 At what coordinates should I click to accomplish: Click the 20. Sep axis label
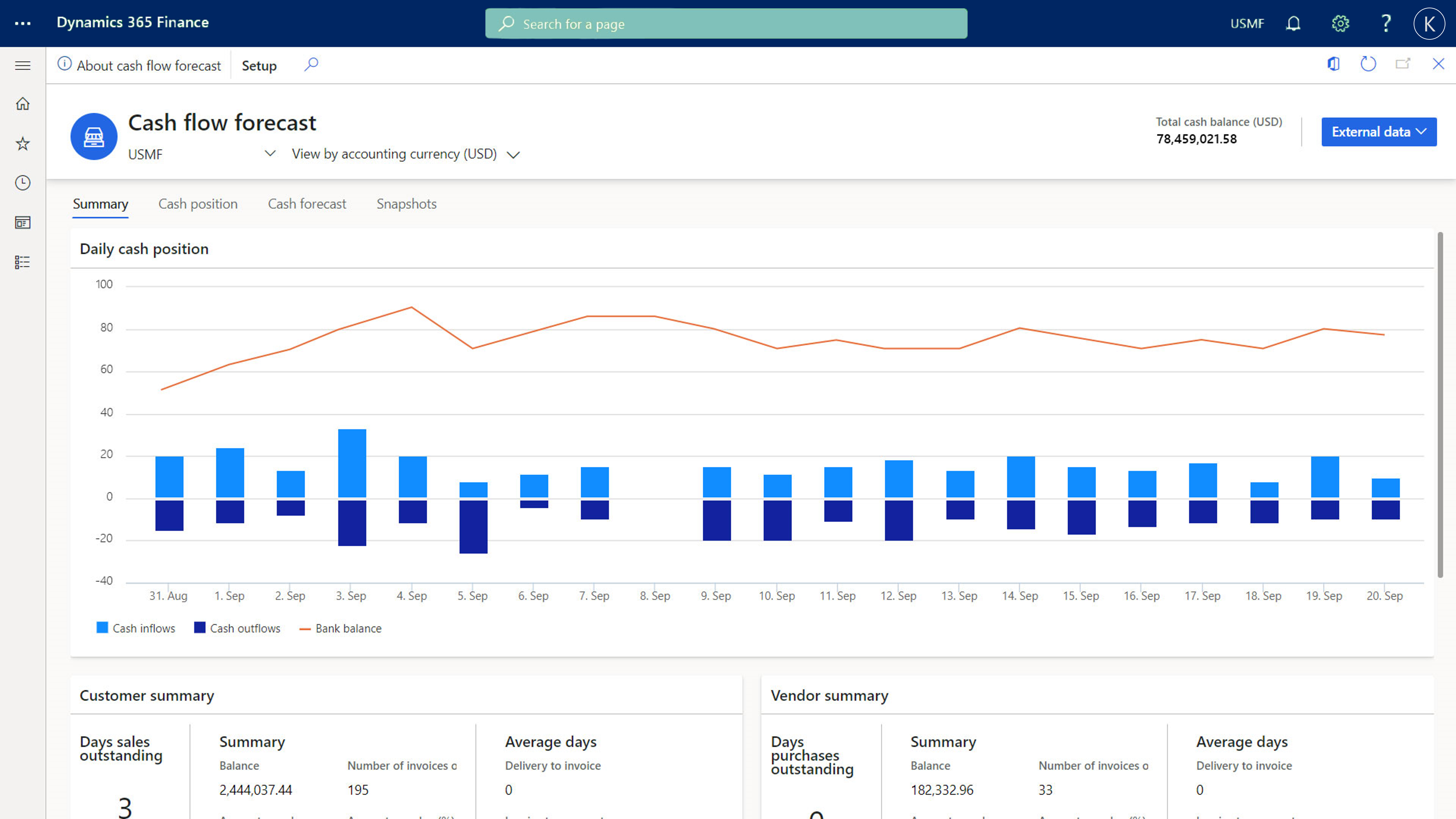[x=1384, y=596]
